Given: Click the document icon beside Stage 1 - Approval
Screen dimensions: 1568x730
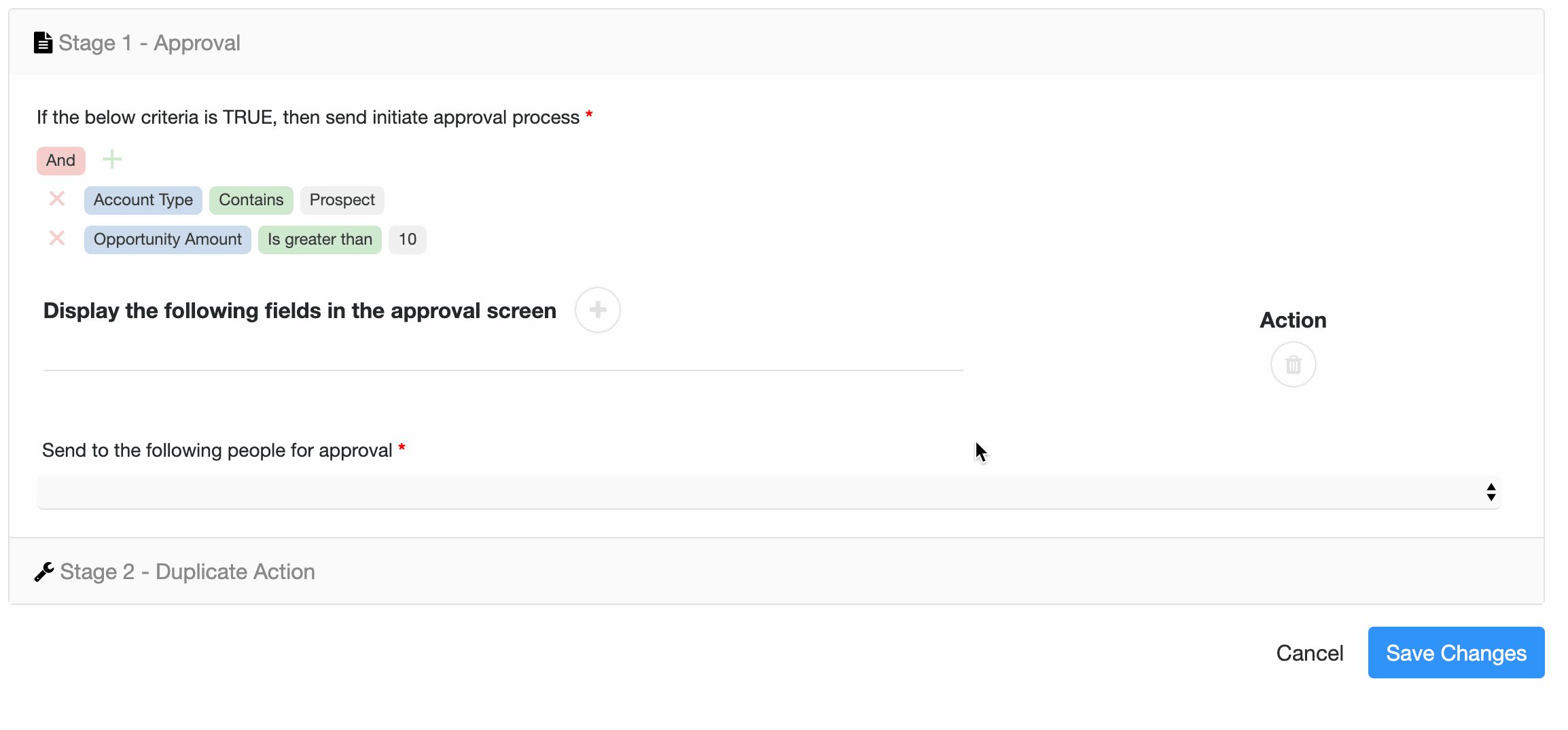Looking at the screenshot, I should click(x=42, y=42).
